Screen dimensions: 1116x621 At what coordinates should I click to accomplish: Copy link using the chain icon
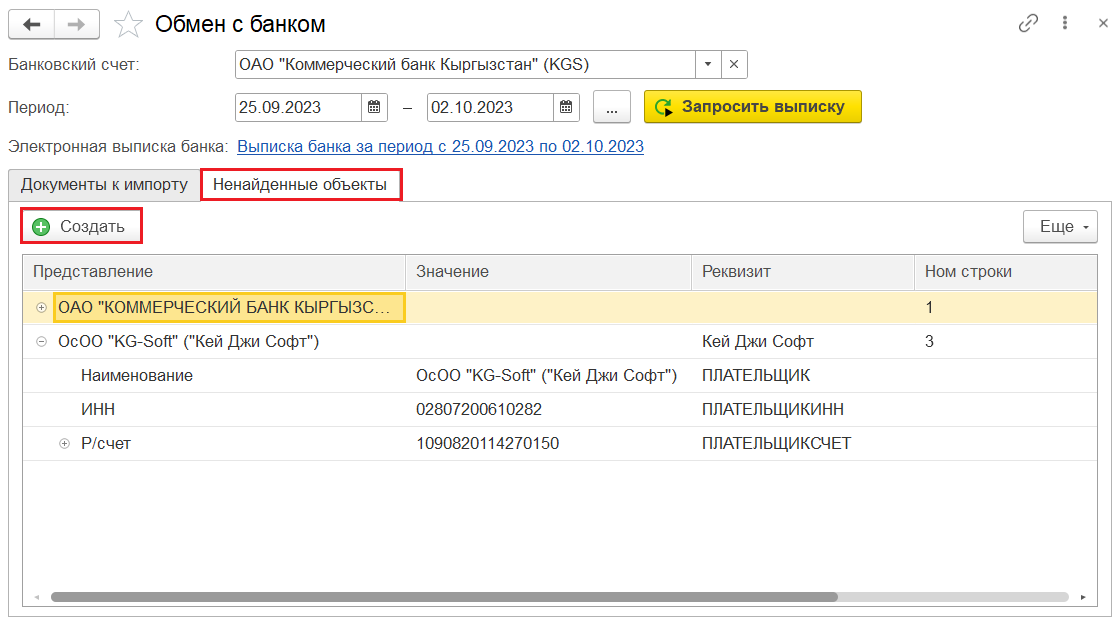[1028, 23]
